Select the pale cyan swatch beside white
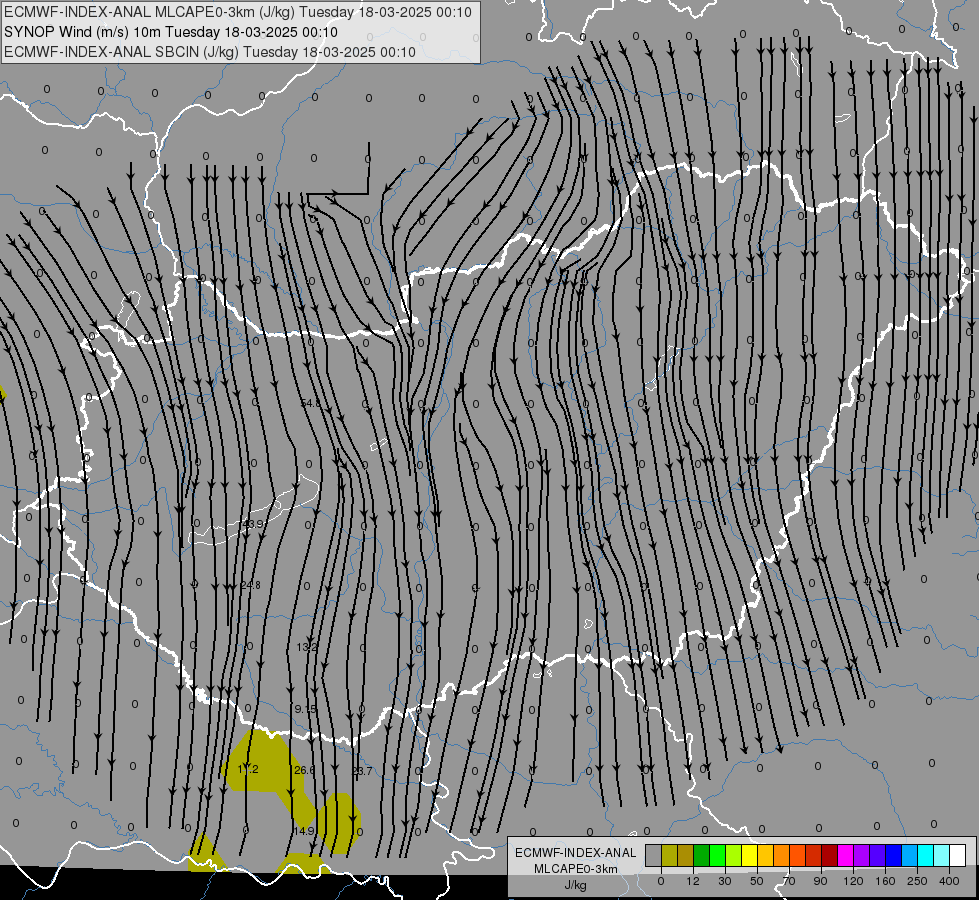Screen dimensions: 979x900 (942, 855)
